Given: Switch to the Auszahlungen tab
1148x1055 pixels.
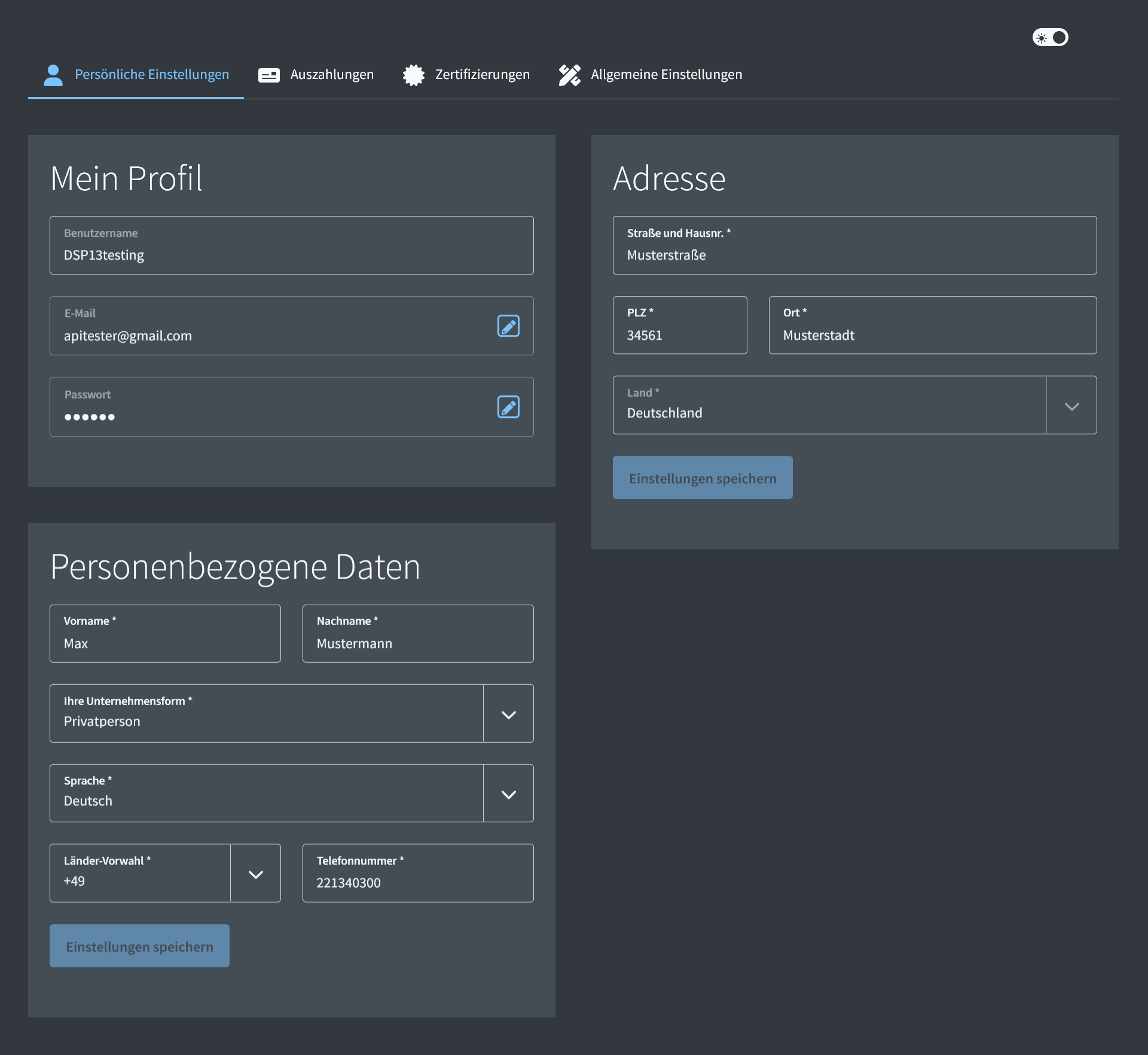Looking at the screenshot, I should 332,75.
